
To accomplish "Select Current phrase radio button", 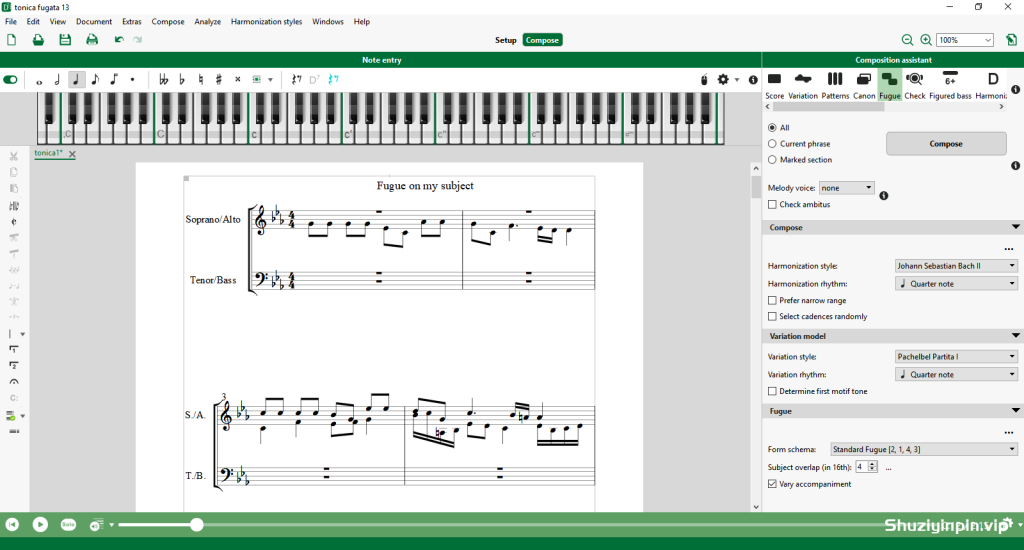I will coord(772,144).
